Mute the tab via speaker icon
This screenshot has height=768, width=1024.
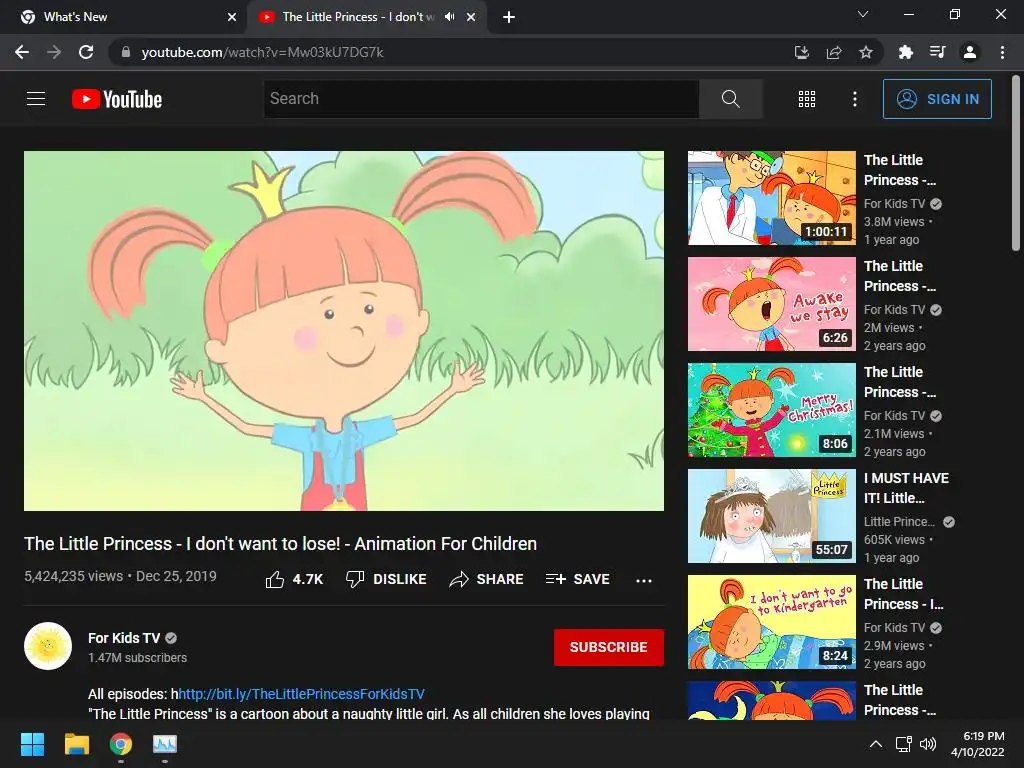[449, 17]
